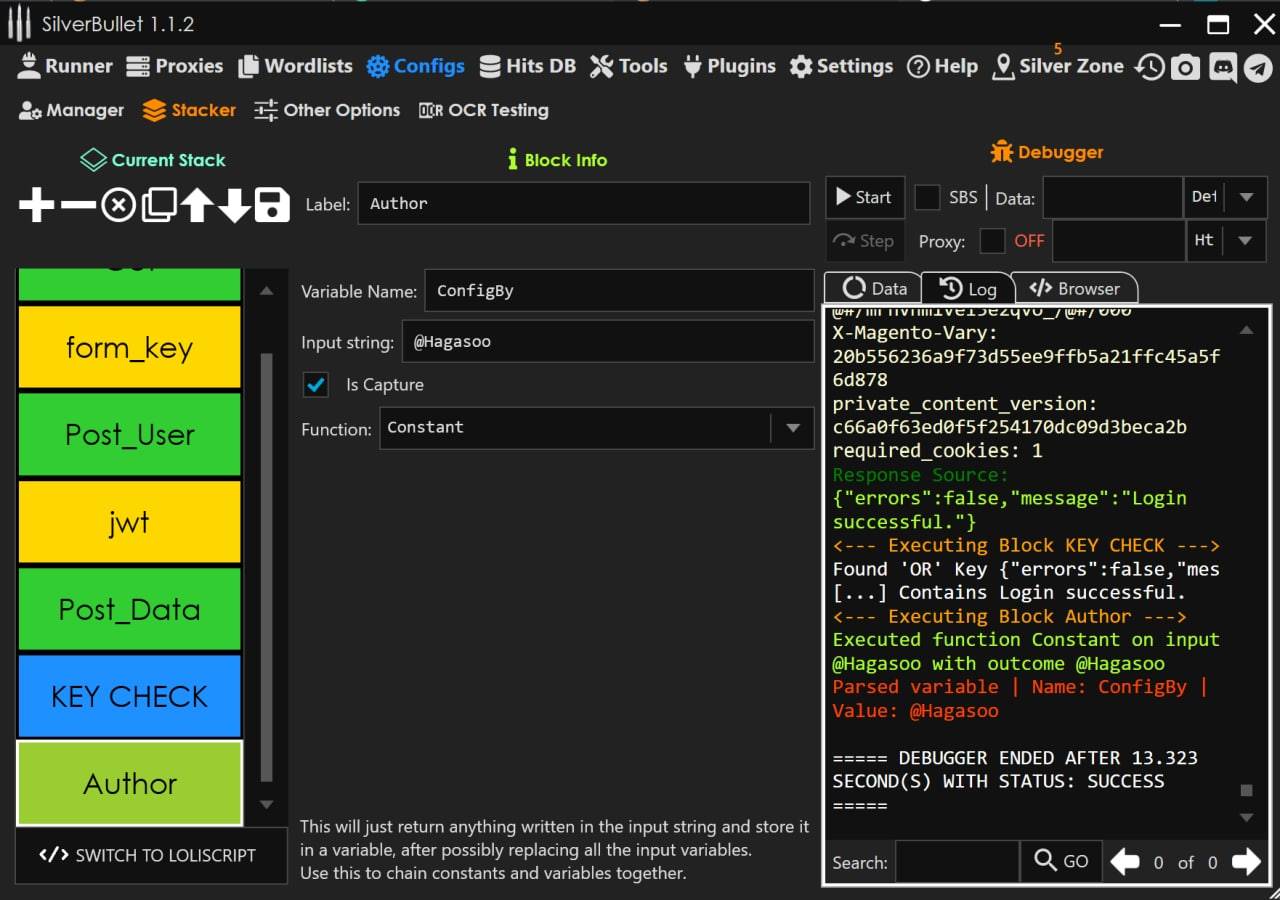Click the duplicate block icon
The height and width of the screenshot is (900, 1280).
pyautogui.click(x=158, y=205)
